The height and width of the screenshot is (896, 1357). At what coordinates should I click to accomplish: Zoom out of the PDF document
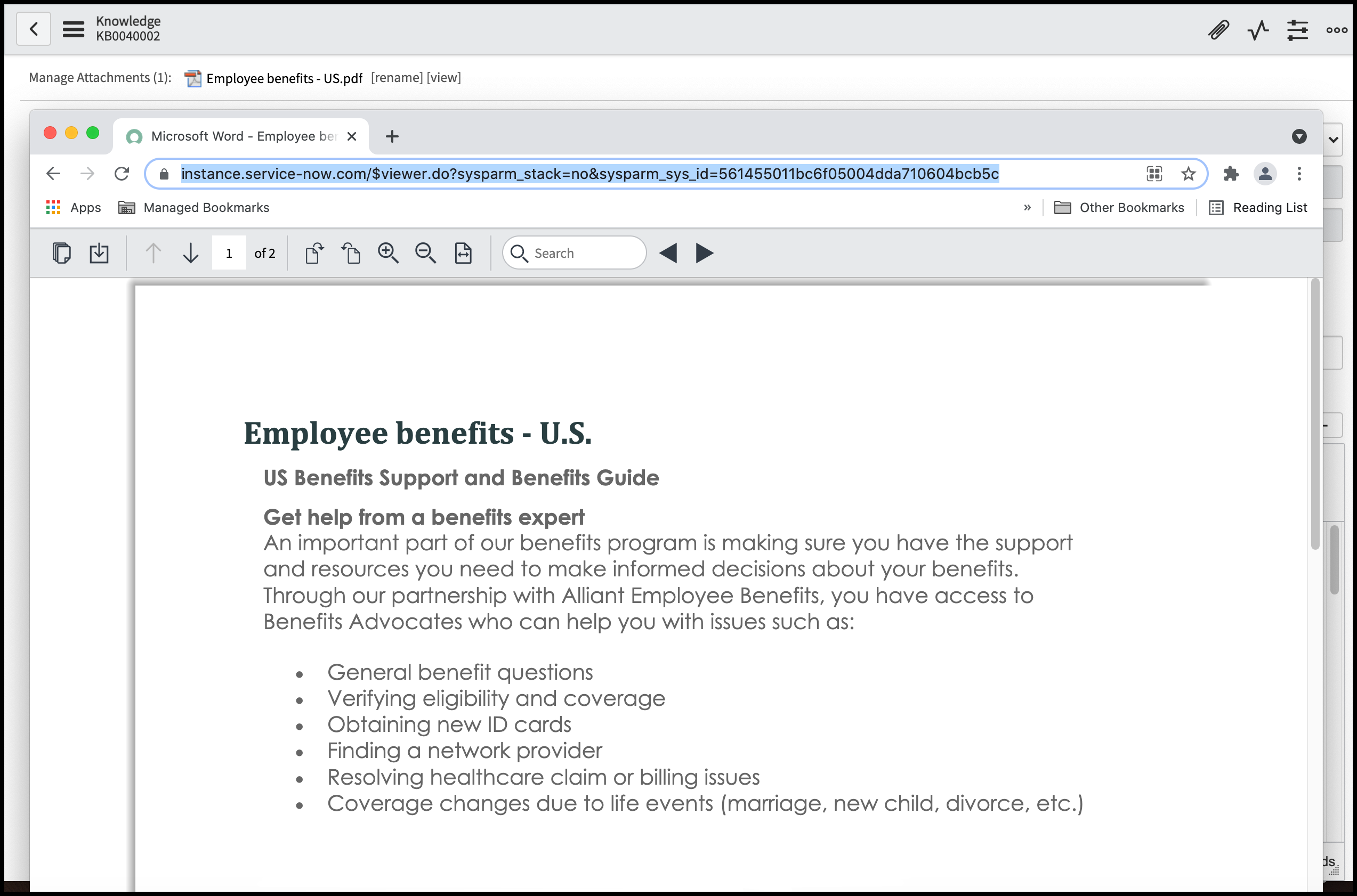pos(425,252)
